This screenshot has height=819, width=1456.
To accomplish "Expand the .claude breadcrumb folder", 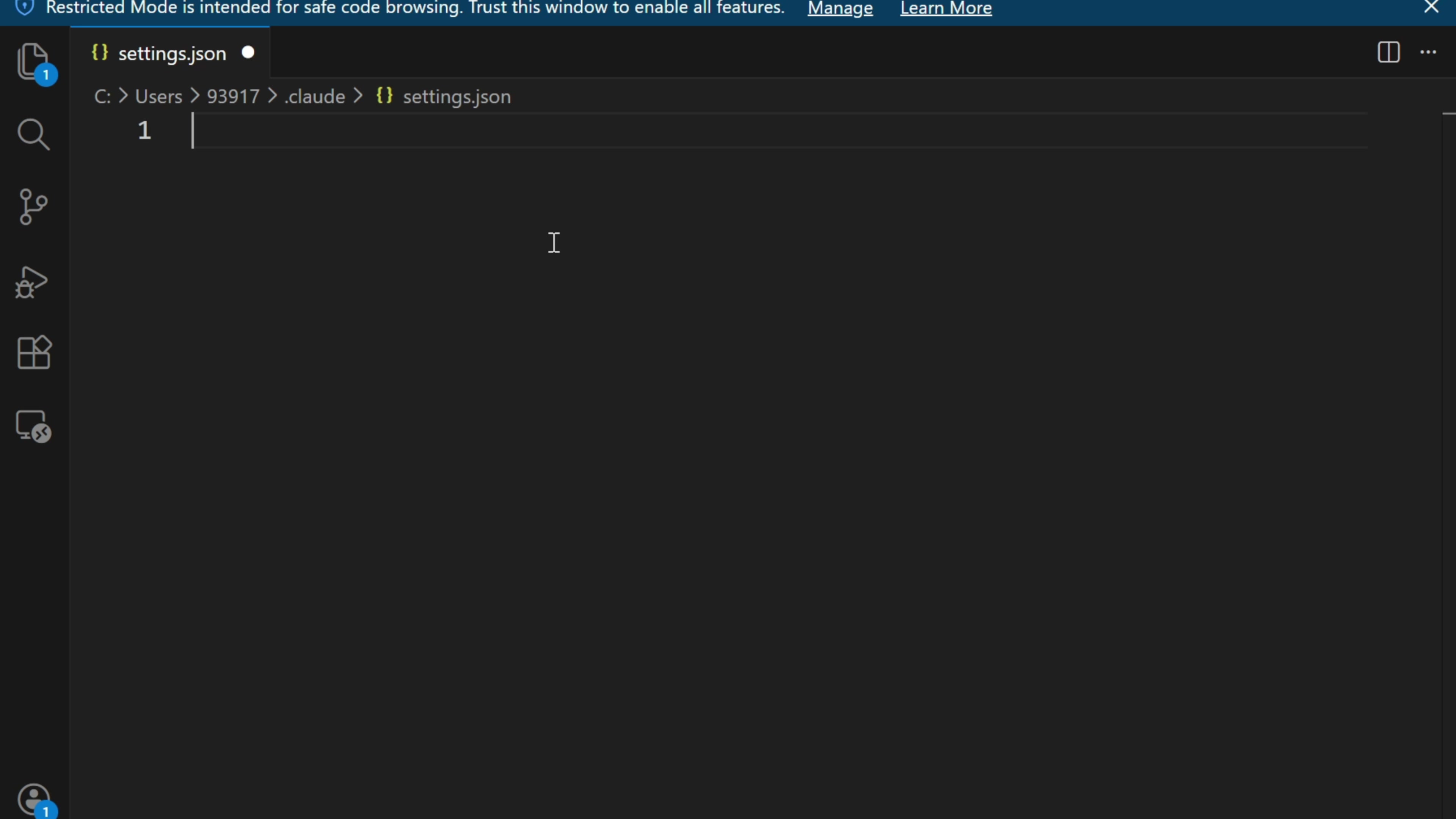I will point(315,97).
